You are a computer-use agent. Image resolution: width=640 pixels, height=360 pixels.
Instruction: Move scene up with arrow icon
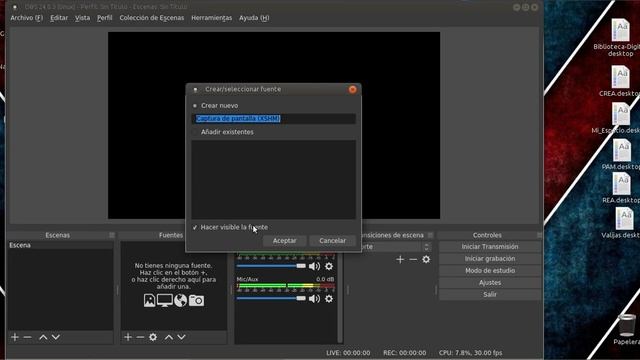tap(43, 337)
